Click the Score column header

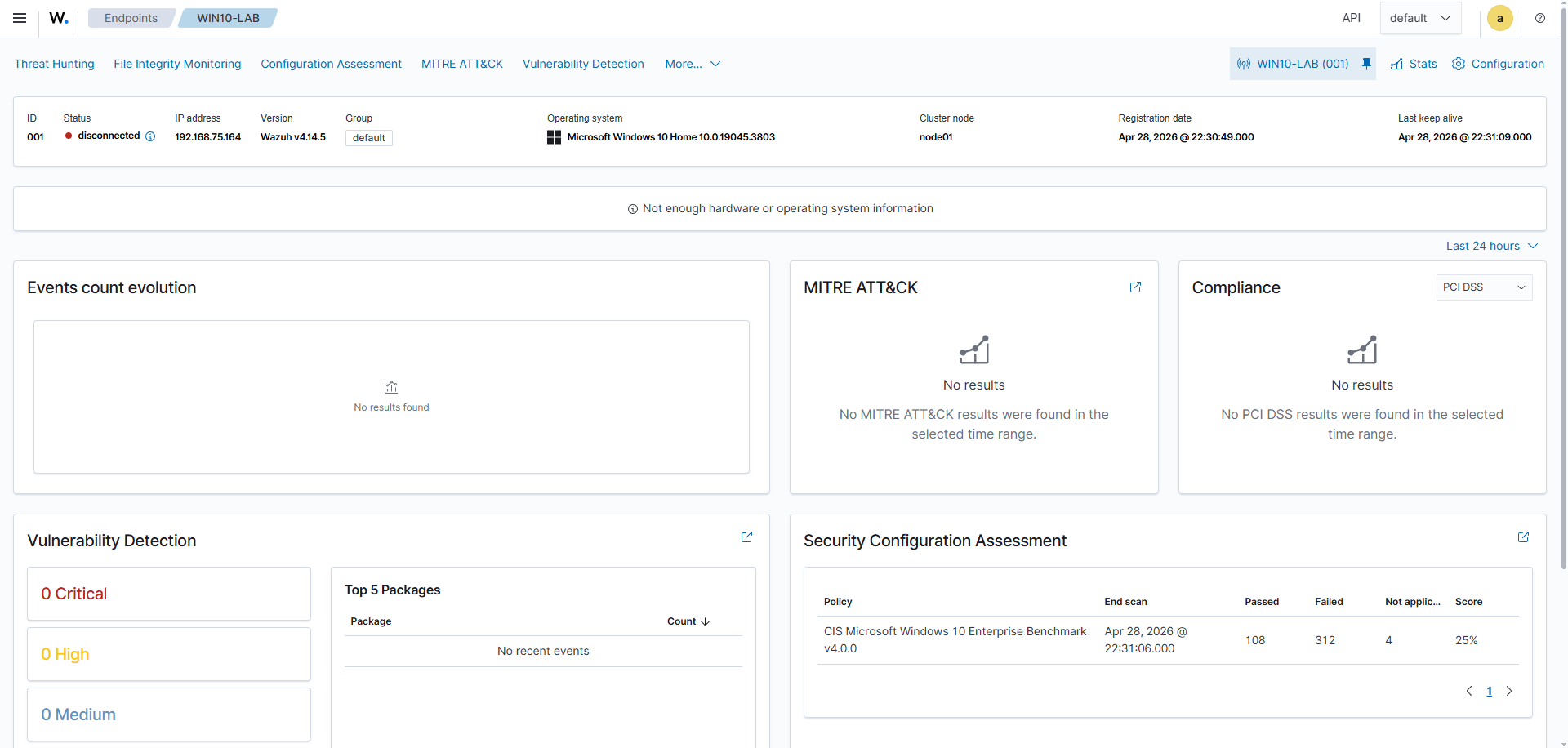pyautogui.click(x=1468, y=602)
